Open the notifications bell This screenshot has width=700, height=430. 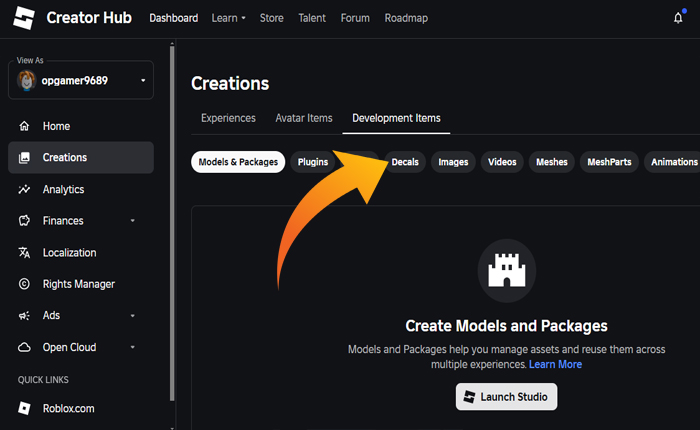(678, 18)
